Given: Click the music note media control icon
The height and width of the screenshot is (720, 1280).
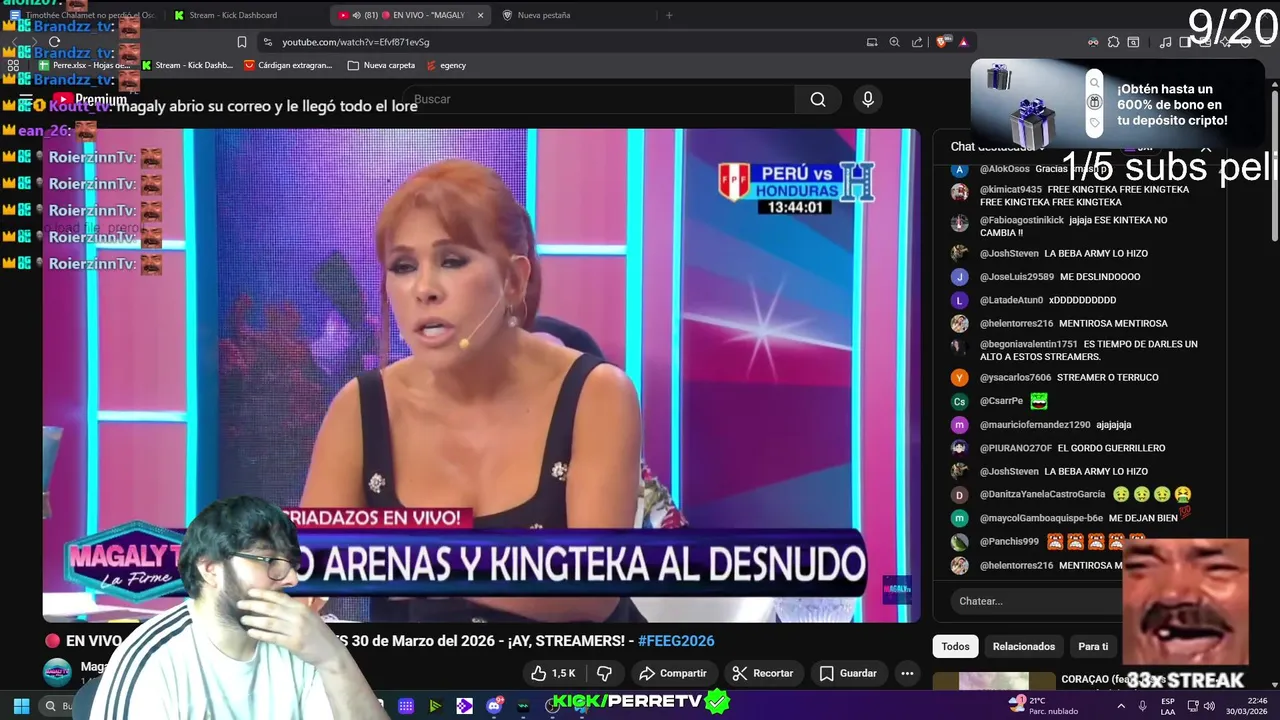Looking at the screenshot, I should click(x=1165, y=42).
